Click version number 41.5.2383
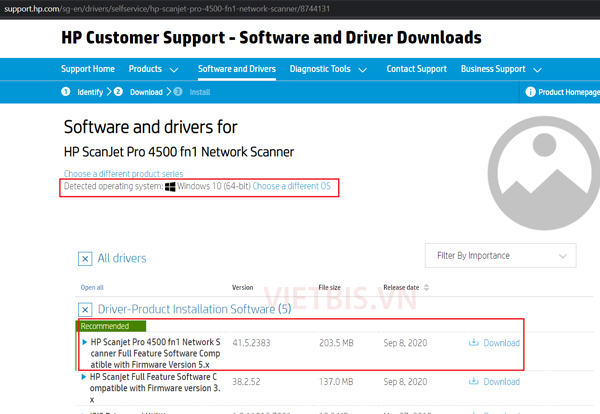The width and height of the screenshot is (600, 414). (251, 343)
